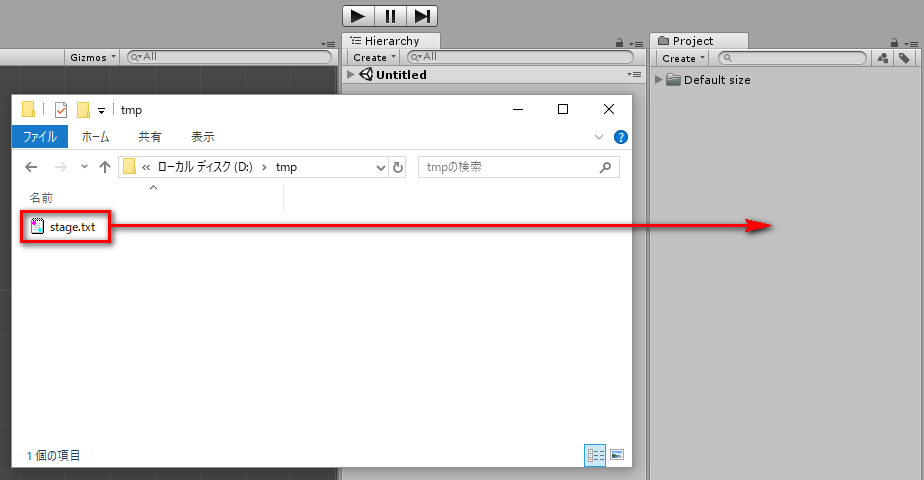Click New folder icon in quick access toolbar
Image resolution: width=924 pixels, height=480 pixels.
coord(83,110)
